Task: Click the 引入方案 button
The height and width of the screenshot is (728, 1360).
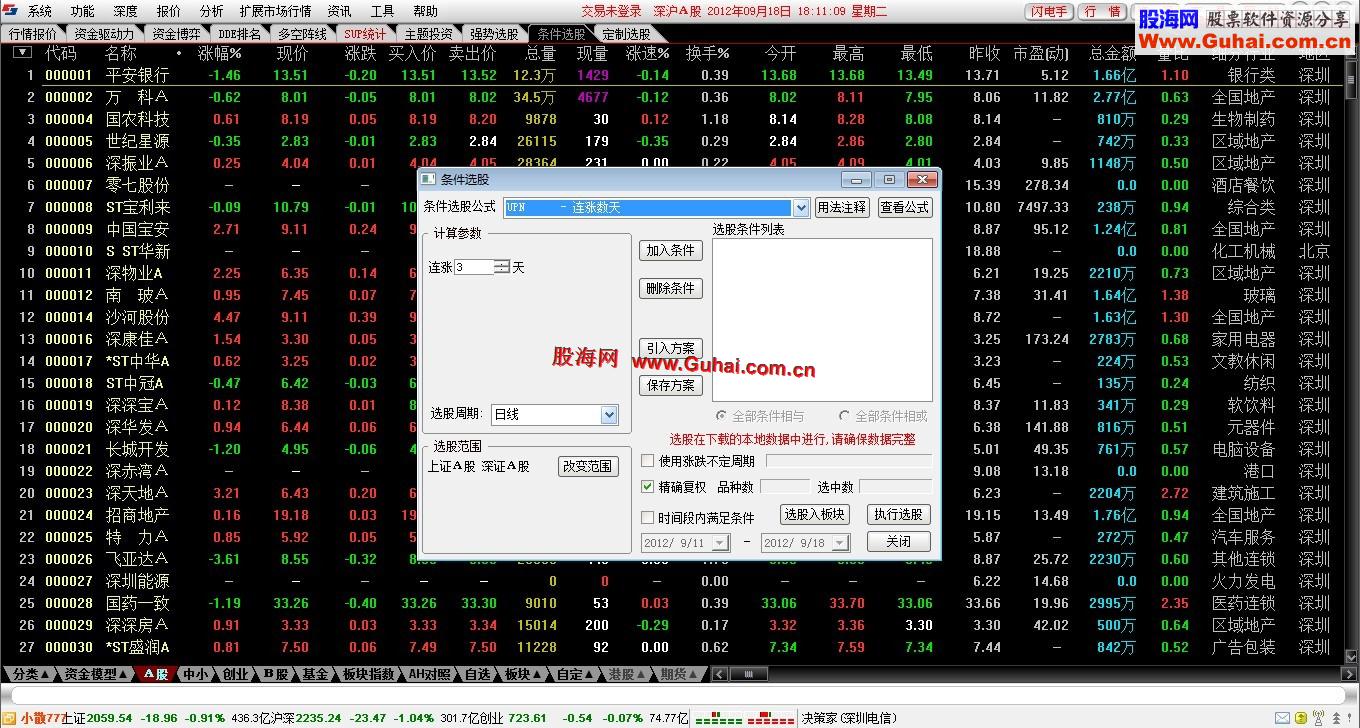Action: 670,348
